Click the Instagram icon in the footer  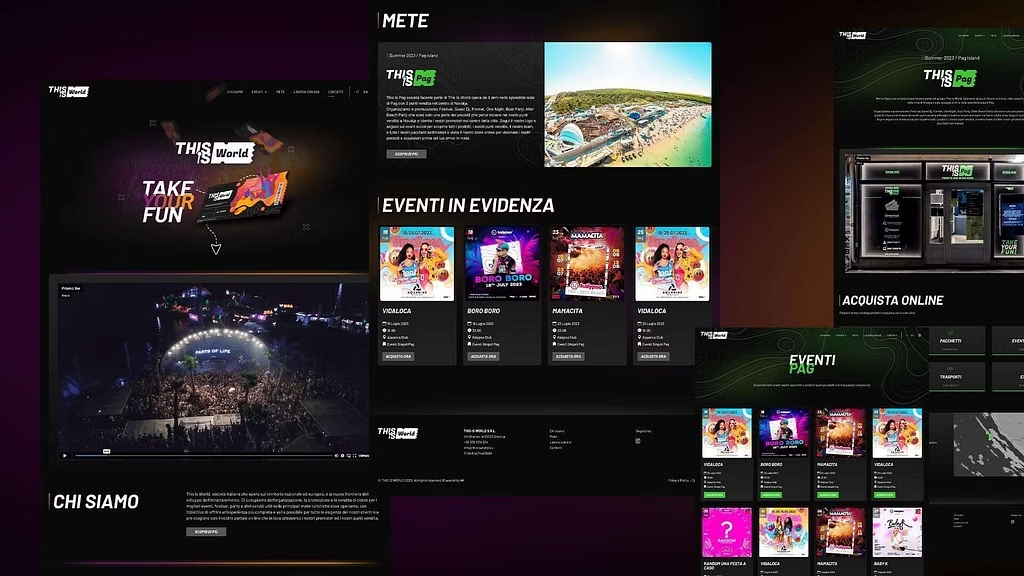[x=638, y=441]
